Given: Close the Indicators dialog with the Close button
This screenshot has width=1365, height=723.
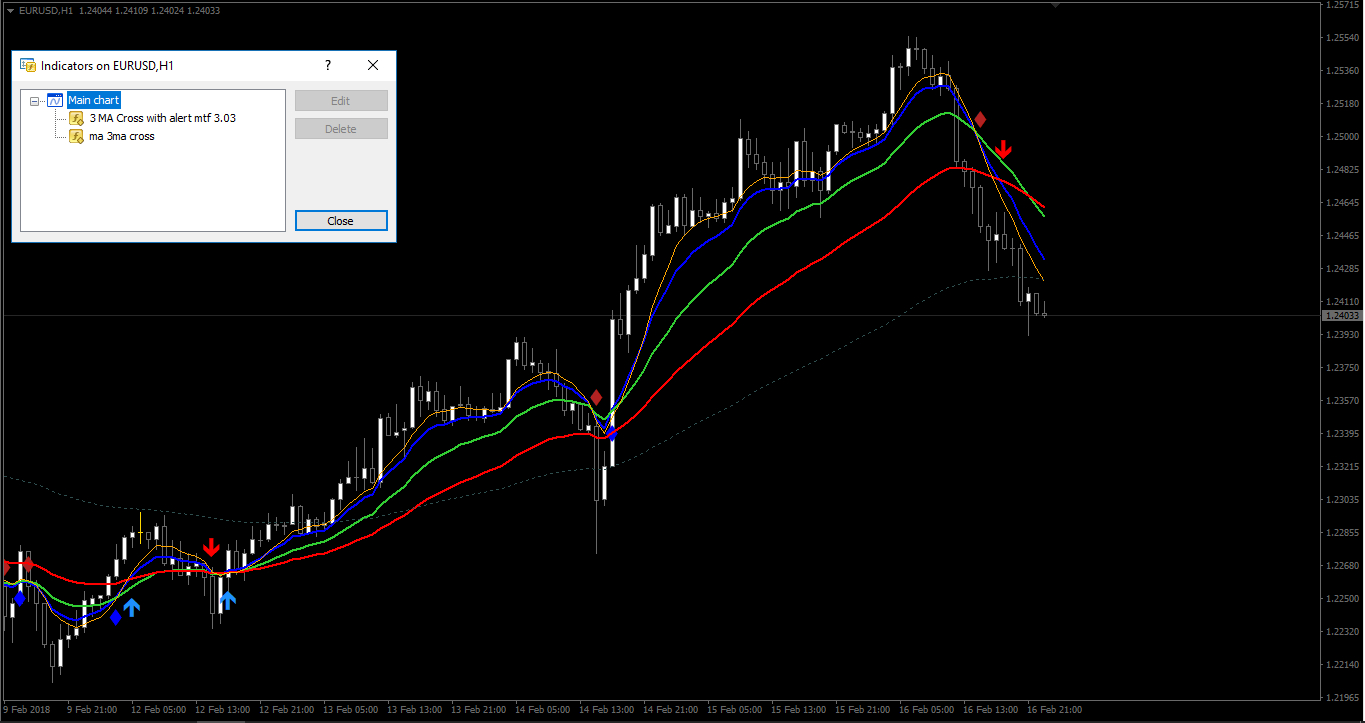Looking at the screenshot, I should pyautogui.click(x=341, y=221).
